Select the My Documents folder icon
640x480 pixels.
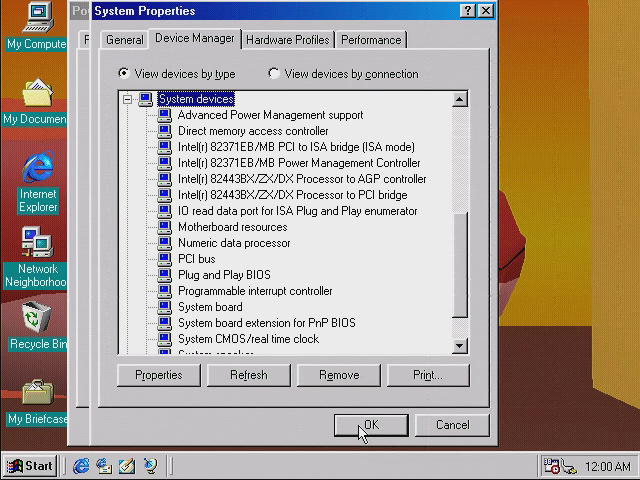pos(37,93)
